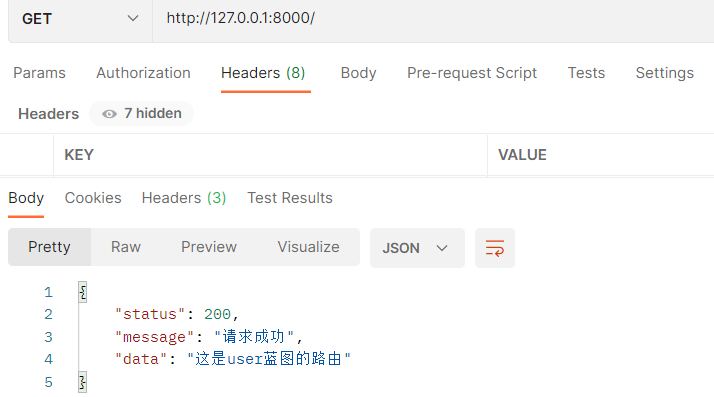Select the request Headers (8) tab
Image resolution: width=714 pixels, height=397 pixels.
pyautogui.click(x=263, y=73)
